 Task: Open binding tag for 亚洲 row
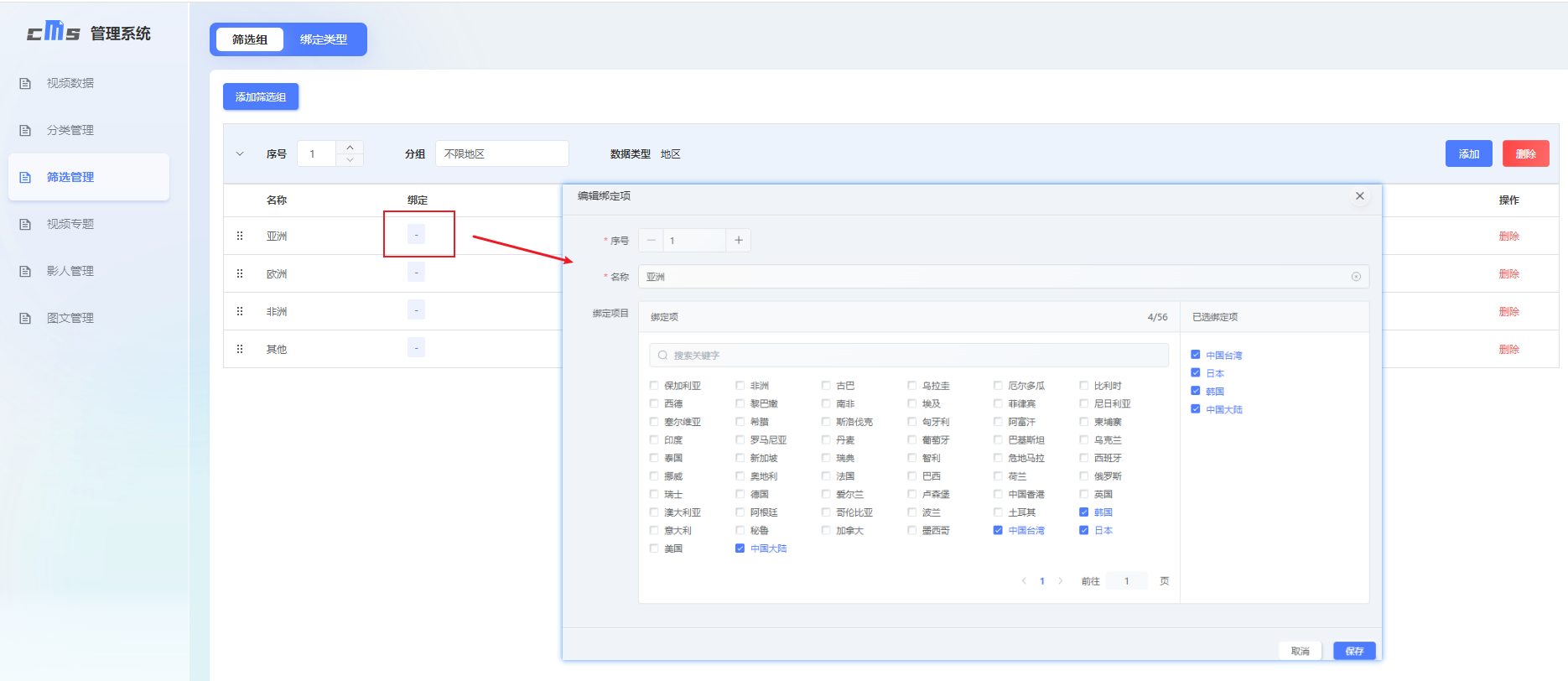(x=416, y=235)
